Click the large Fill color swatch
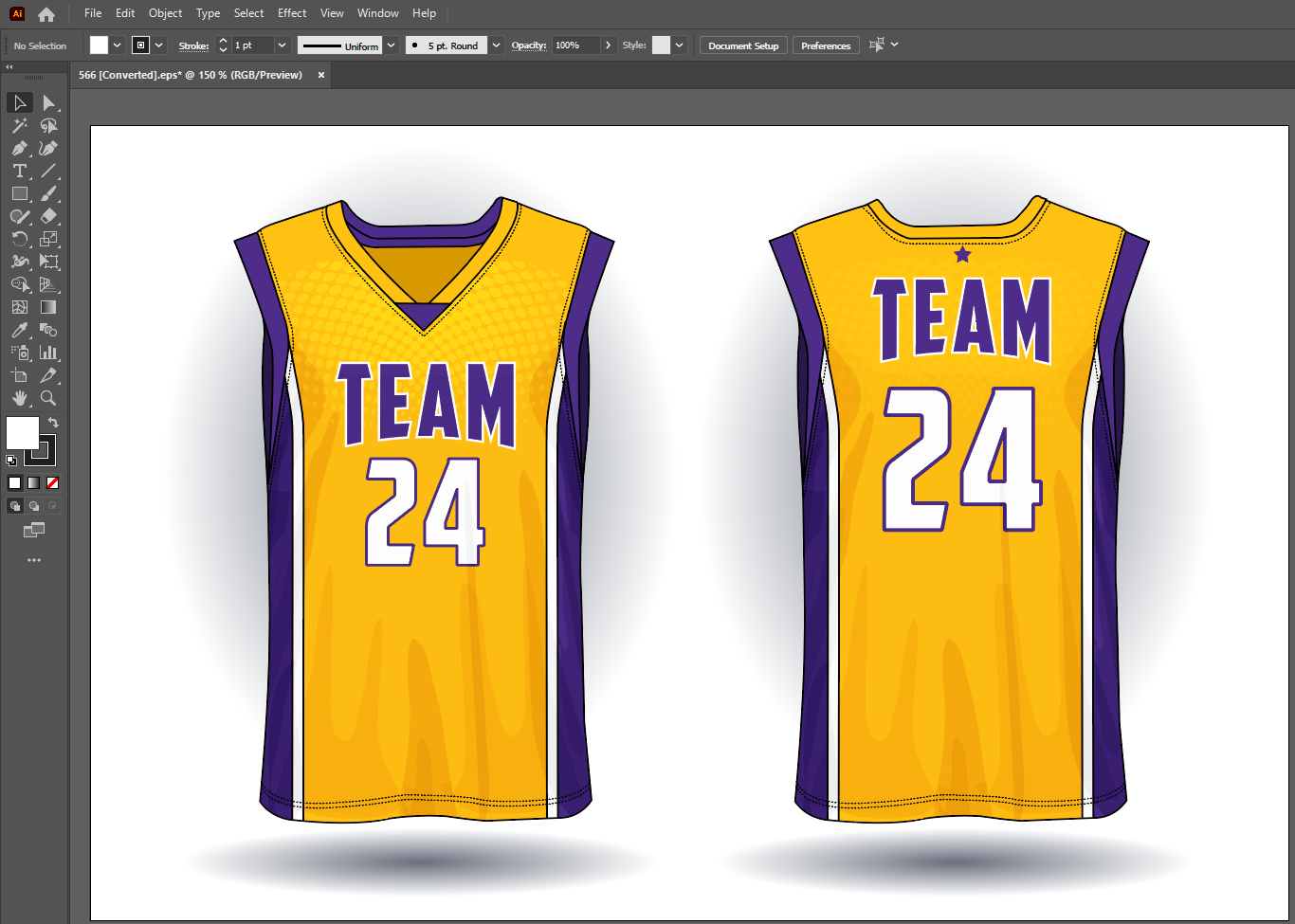The image size is (1295, 924). pos(23,433)
